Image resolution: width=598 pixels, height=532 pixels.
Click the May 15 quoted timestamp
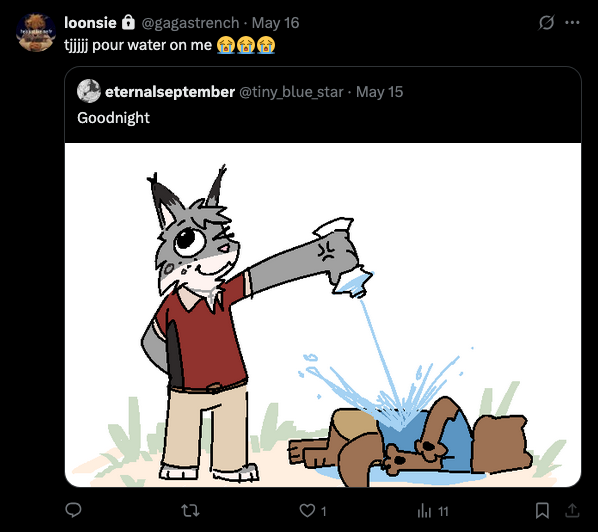[379, 92]
